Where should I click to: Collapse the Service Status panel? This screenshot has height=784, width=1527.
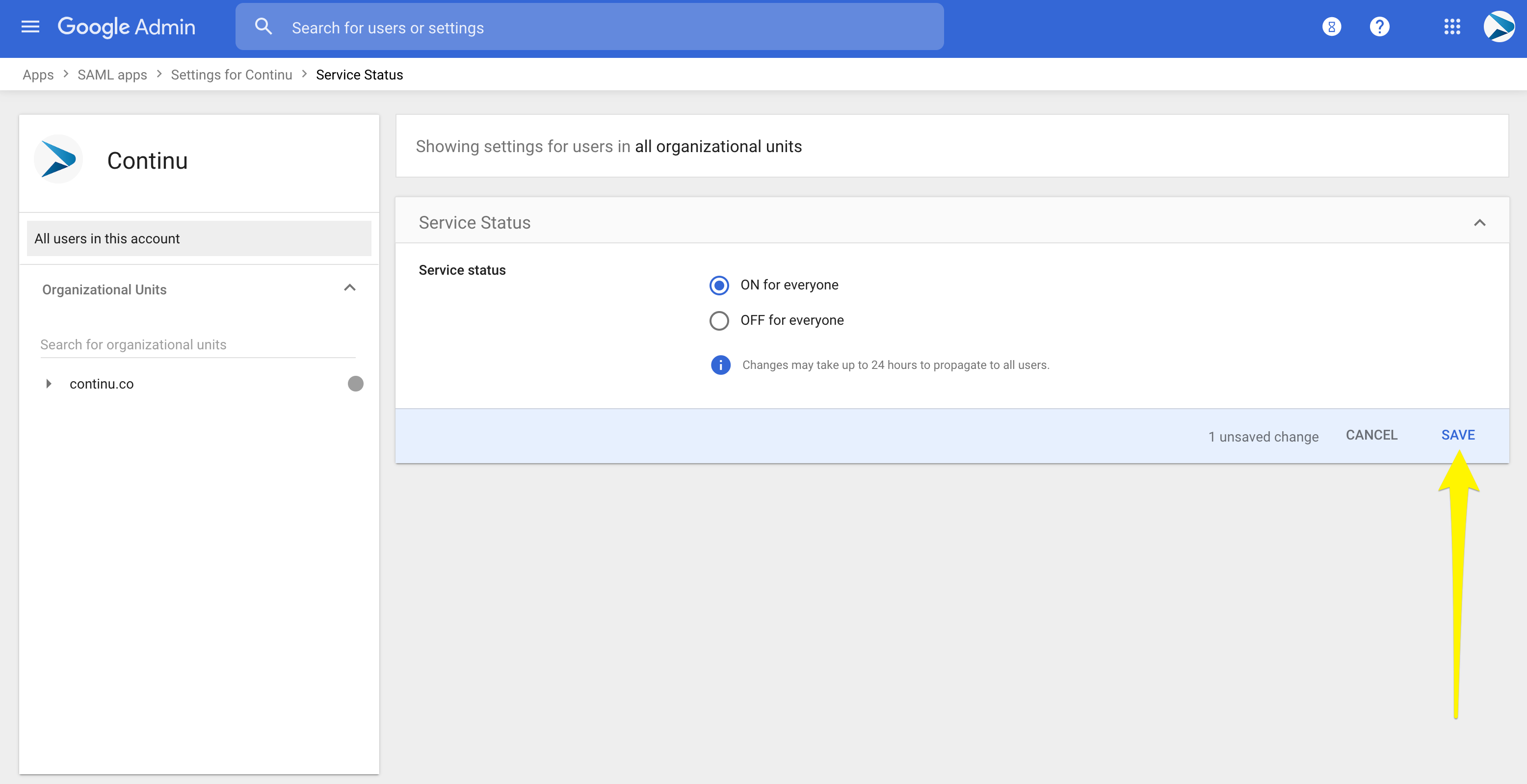(x=1479, y=223)
